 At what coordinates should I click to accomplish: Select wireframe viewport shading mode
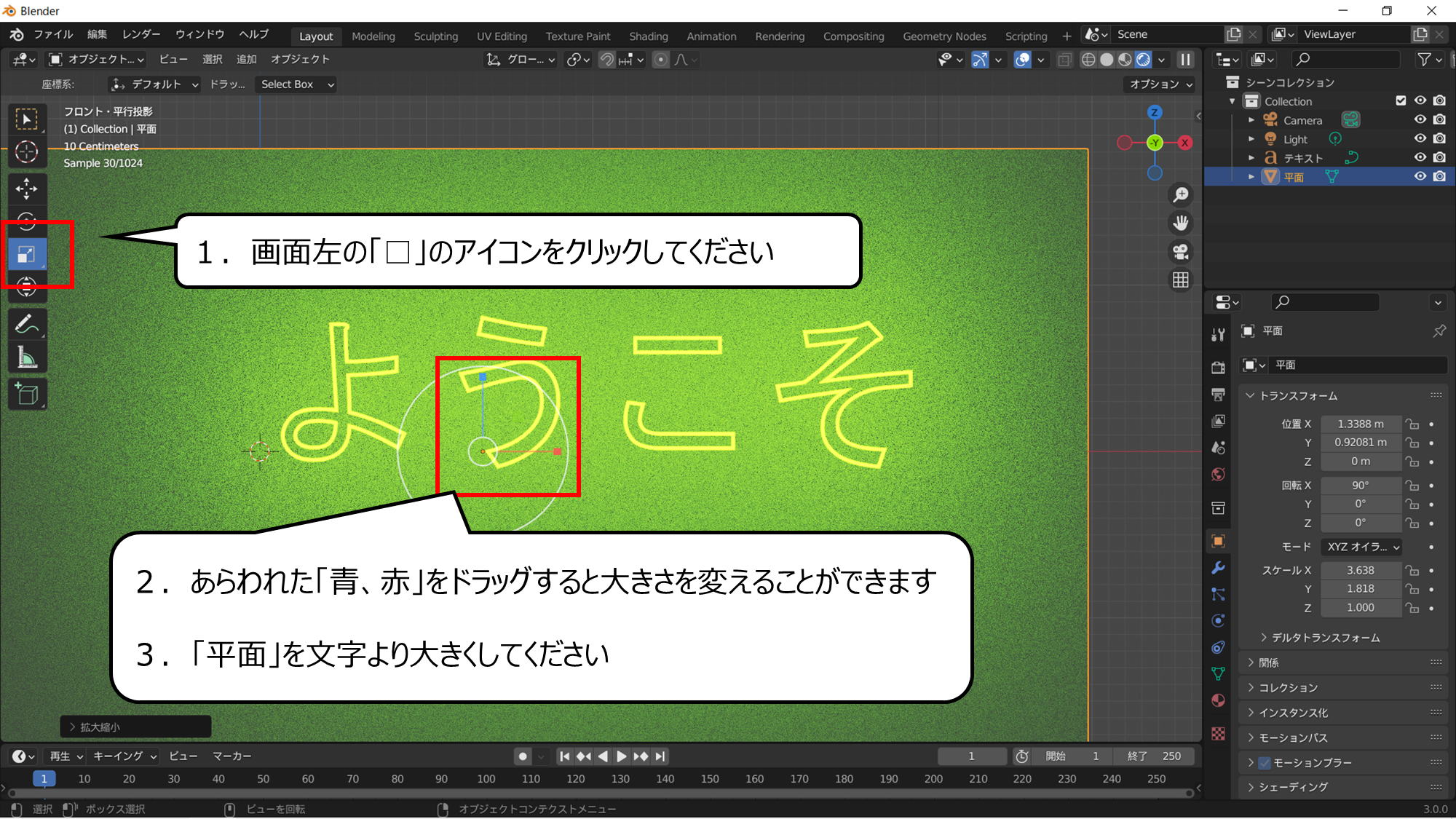1088,60
